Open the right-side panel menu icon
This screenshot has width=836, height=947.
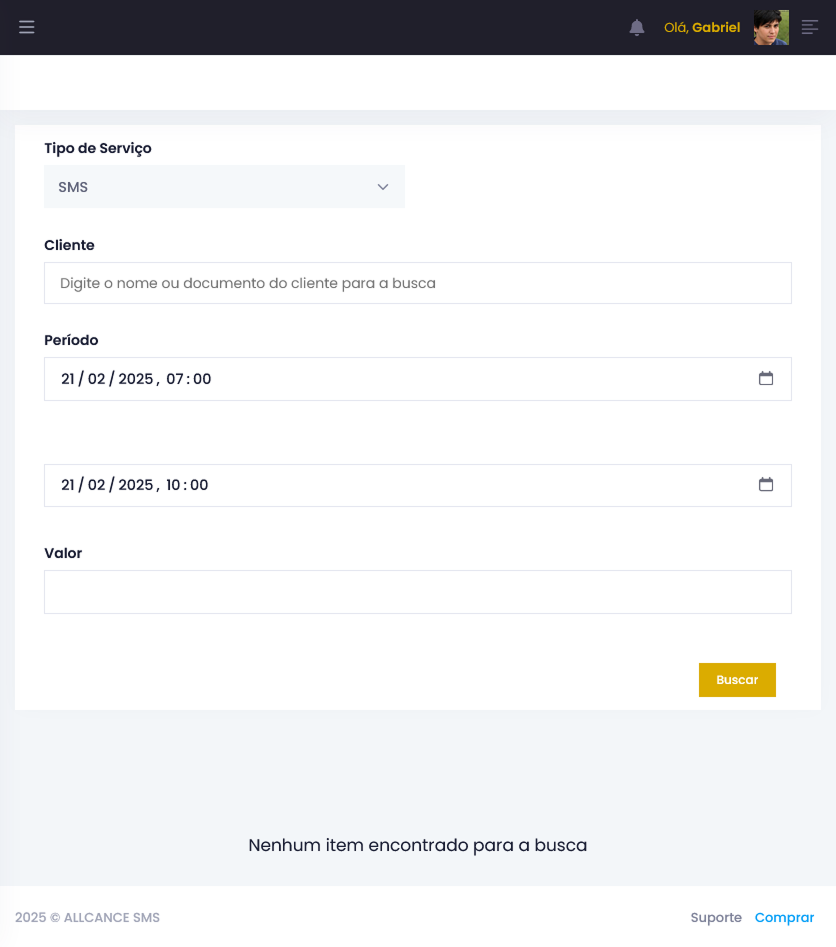point(809,27)
